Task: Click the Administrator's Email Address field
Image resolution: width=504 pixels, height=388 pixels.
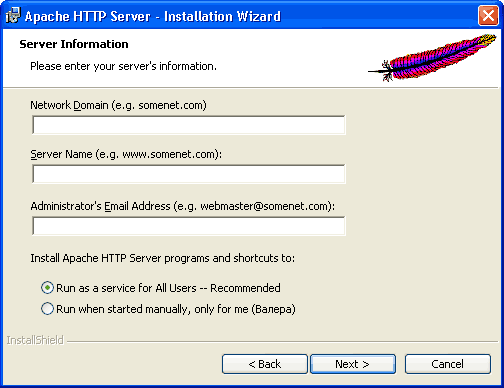Action: (189, 226)
